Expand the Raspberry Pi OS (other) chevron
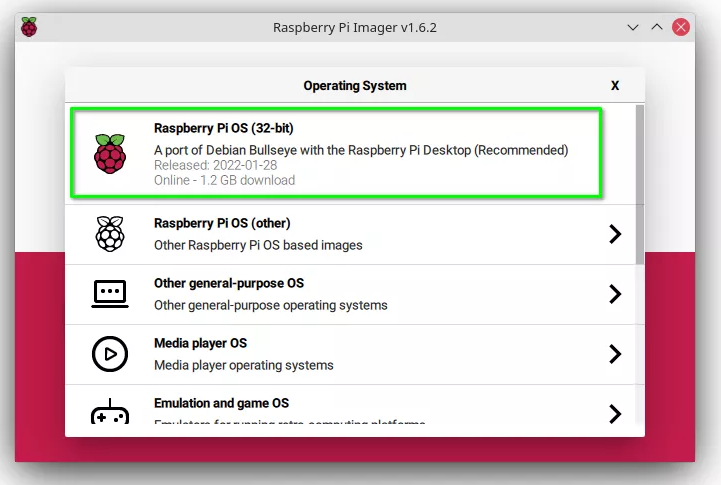 coord(615,234)
